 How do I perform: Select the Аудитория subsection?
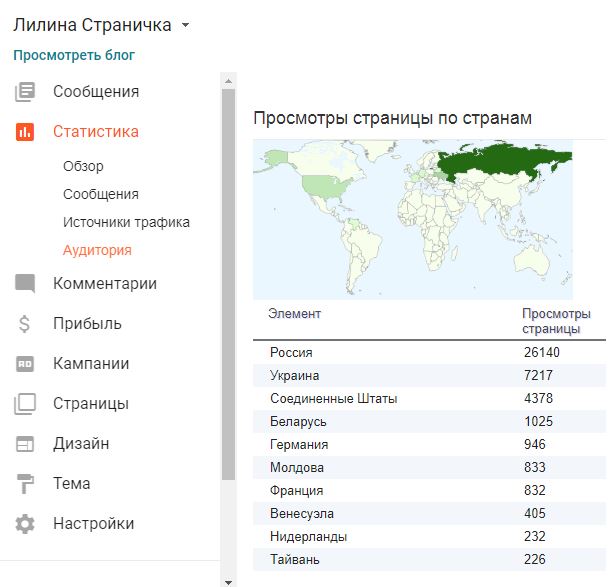coord(97,250)
